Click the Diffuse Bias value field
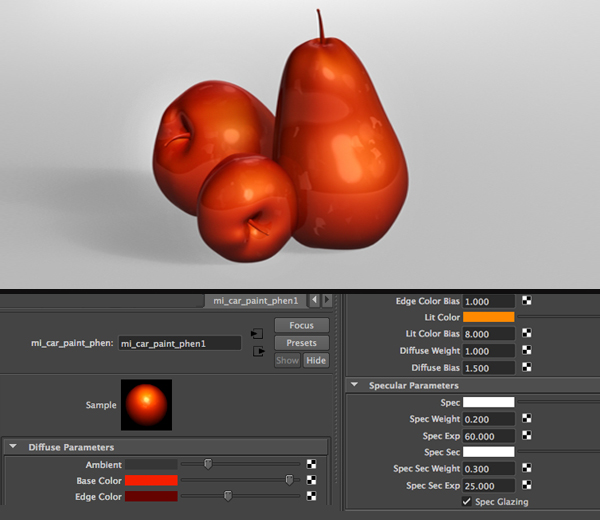 click(489, 368)
